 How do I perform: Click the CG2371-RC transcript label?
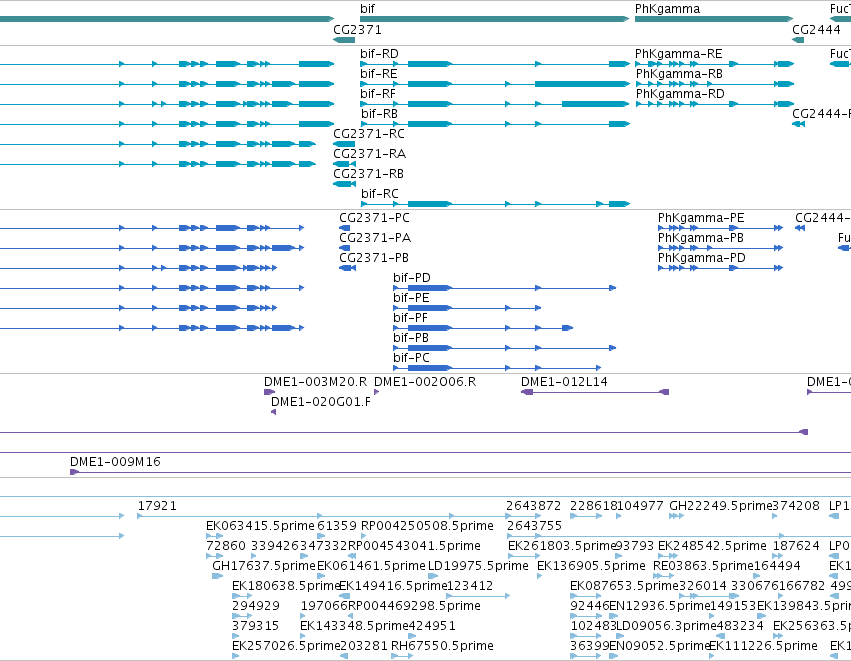[x=369, y=134]
